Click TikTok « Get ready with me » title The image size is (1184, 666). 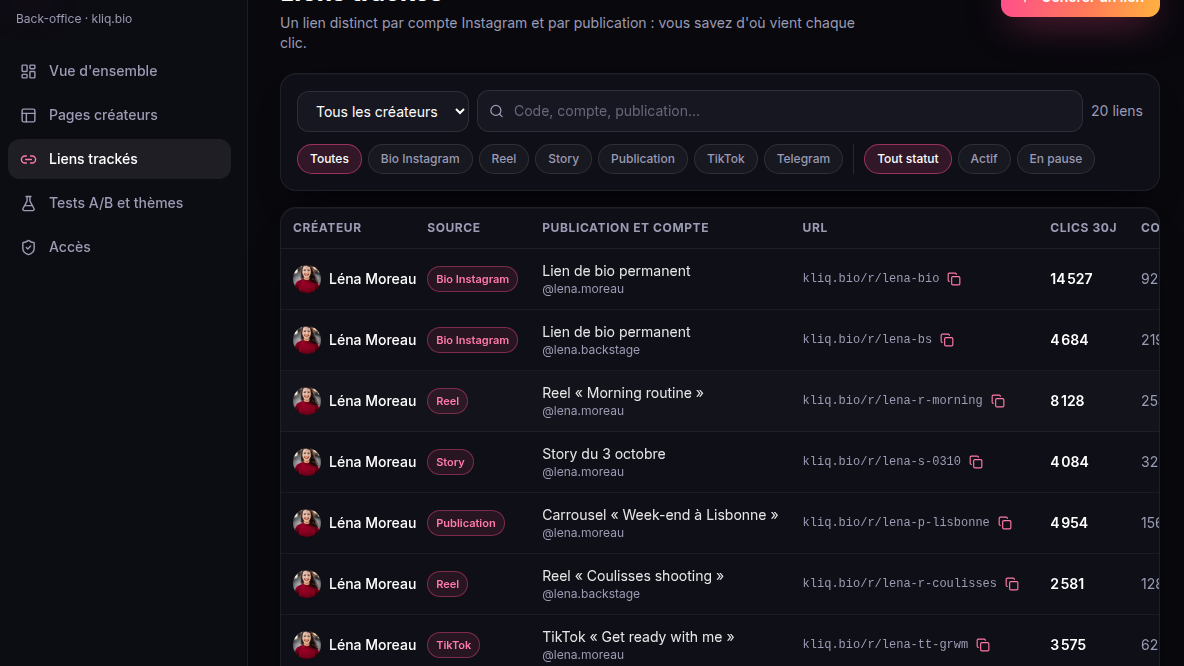tap(638, 637)
